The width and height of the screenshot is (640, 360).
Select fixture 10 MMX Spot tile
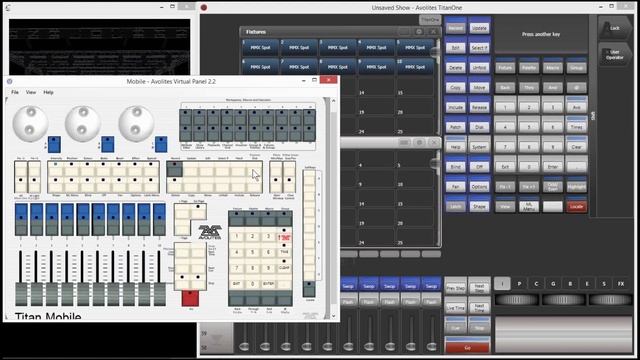click(415, 66)
